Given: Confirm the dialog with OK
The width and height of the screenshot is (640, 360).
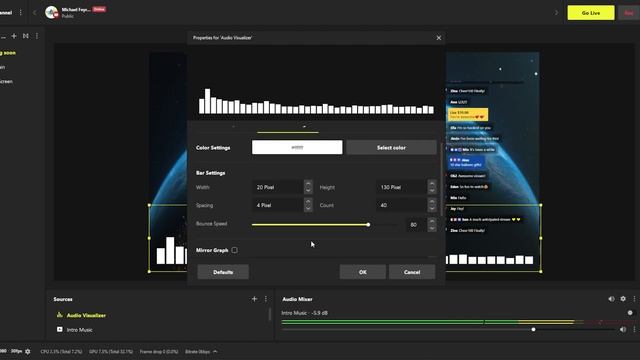Looking at the screenshot, I should 362,272.
